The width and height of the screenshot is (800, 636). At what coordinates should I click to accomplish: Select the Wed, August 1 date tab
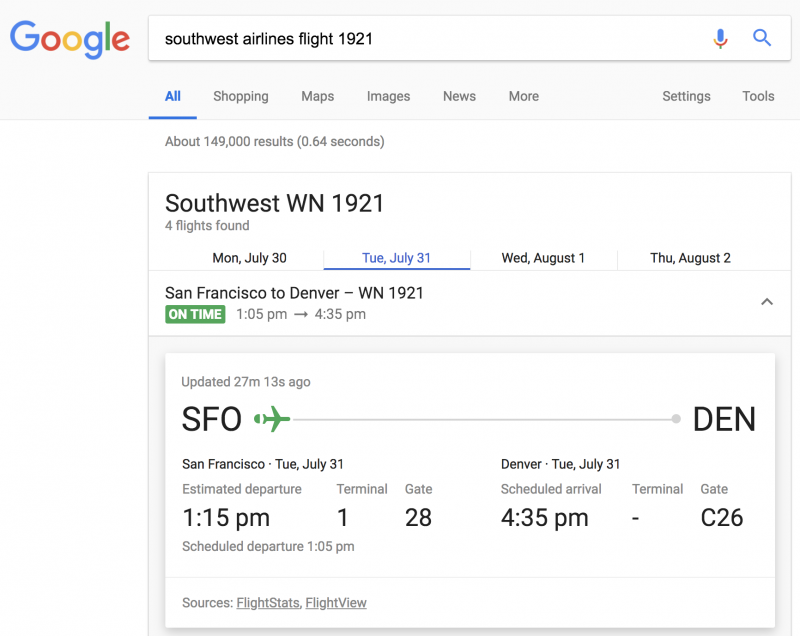pyautogui.click(x=544, y=257)
